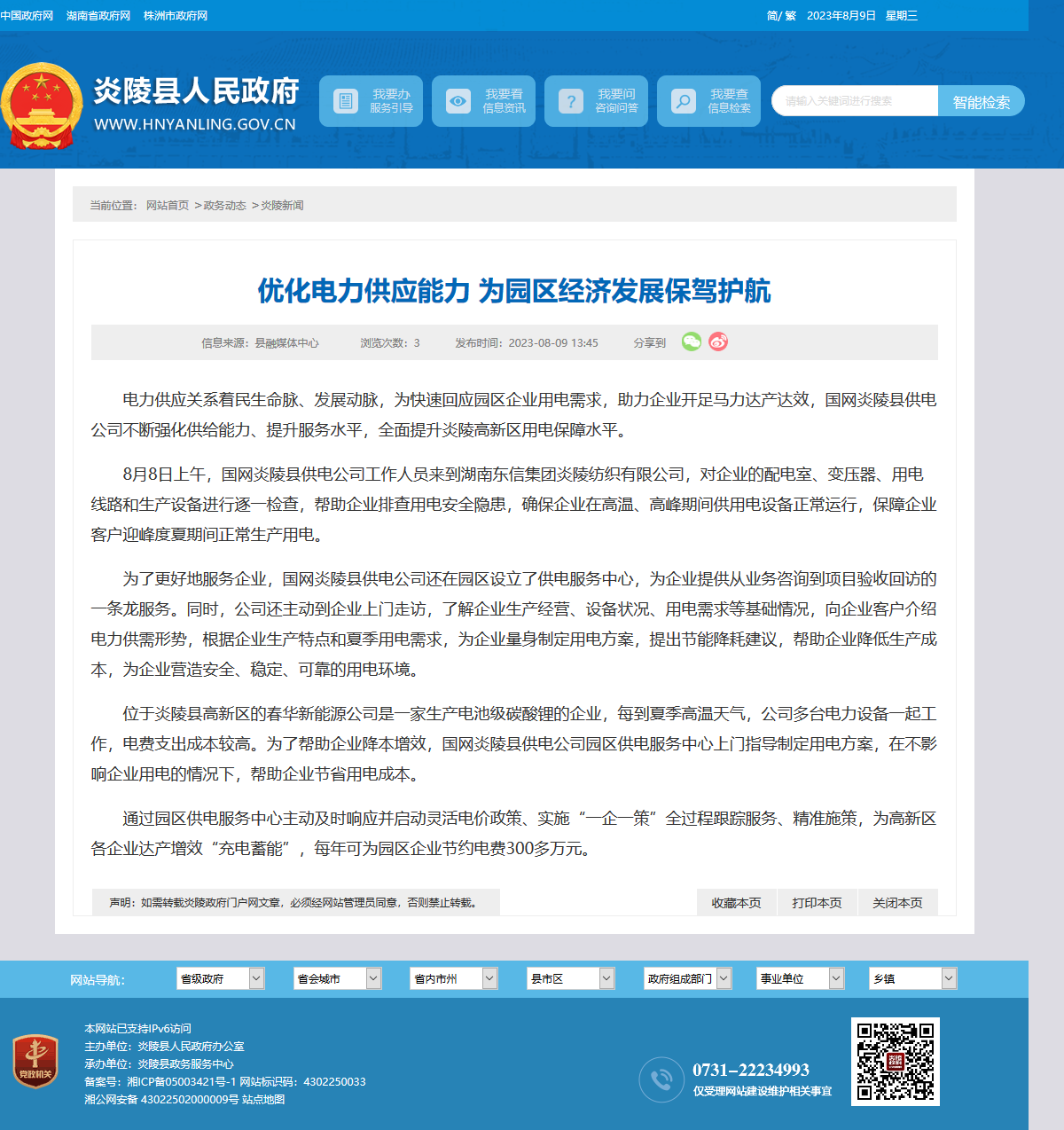Open the 湖南省政府网 top link
The width and height of the screenshot is (1064, 1130).
click(x=98, y=16)
